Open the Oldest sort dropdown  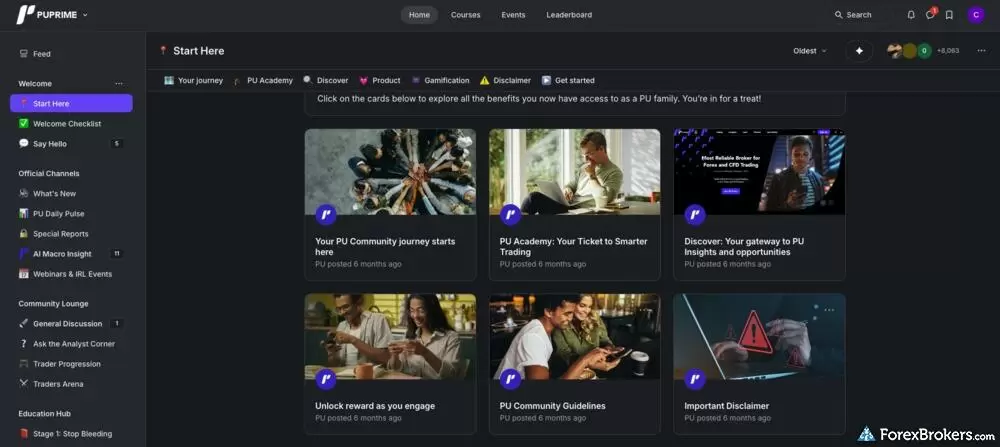809,51
